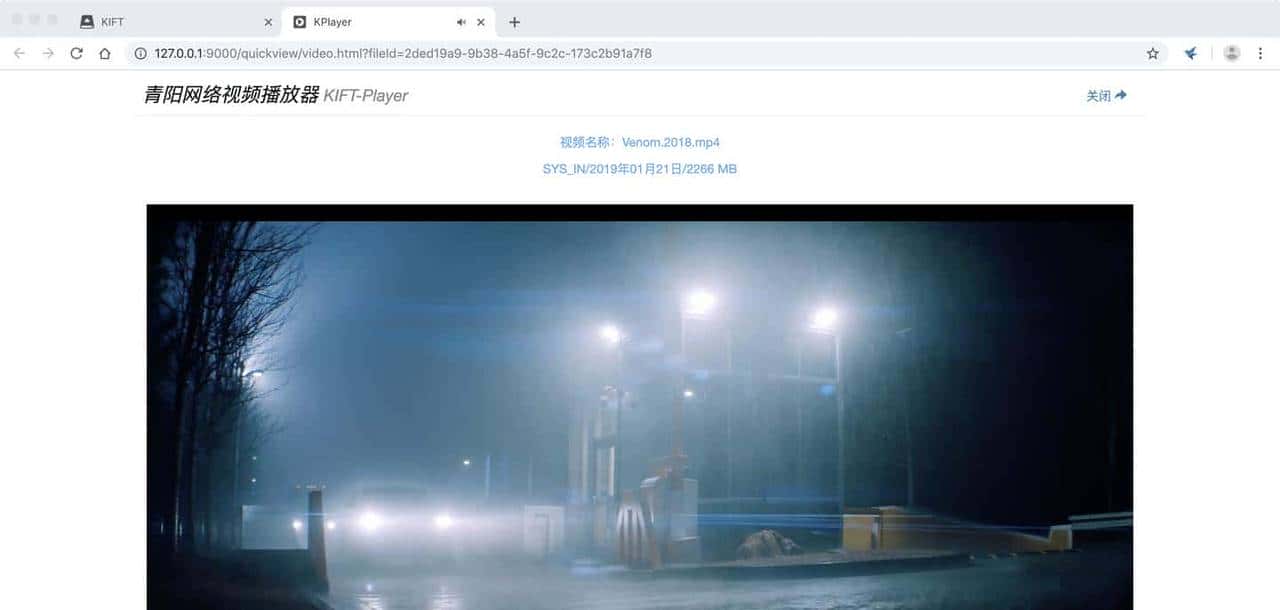Click the 关闭 link to exit player
The image size is (1280, 610).
click(1106, 96)
